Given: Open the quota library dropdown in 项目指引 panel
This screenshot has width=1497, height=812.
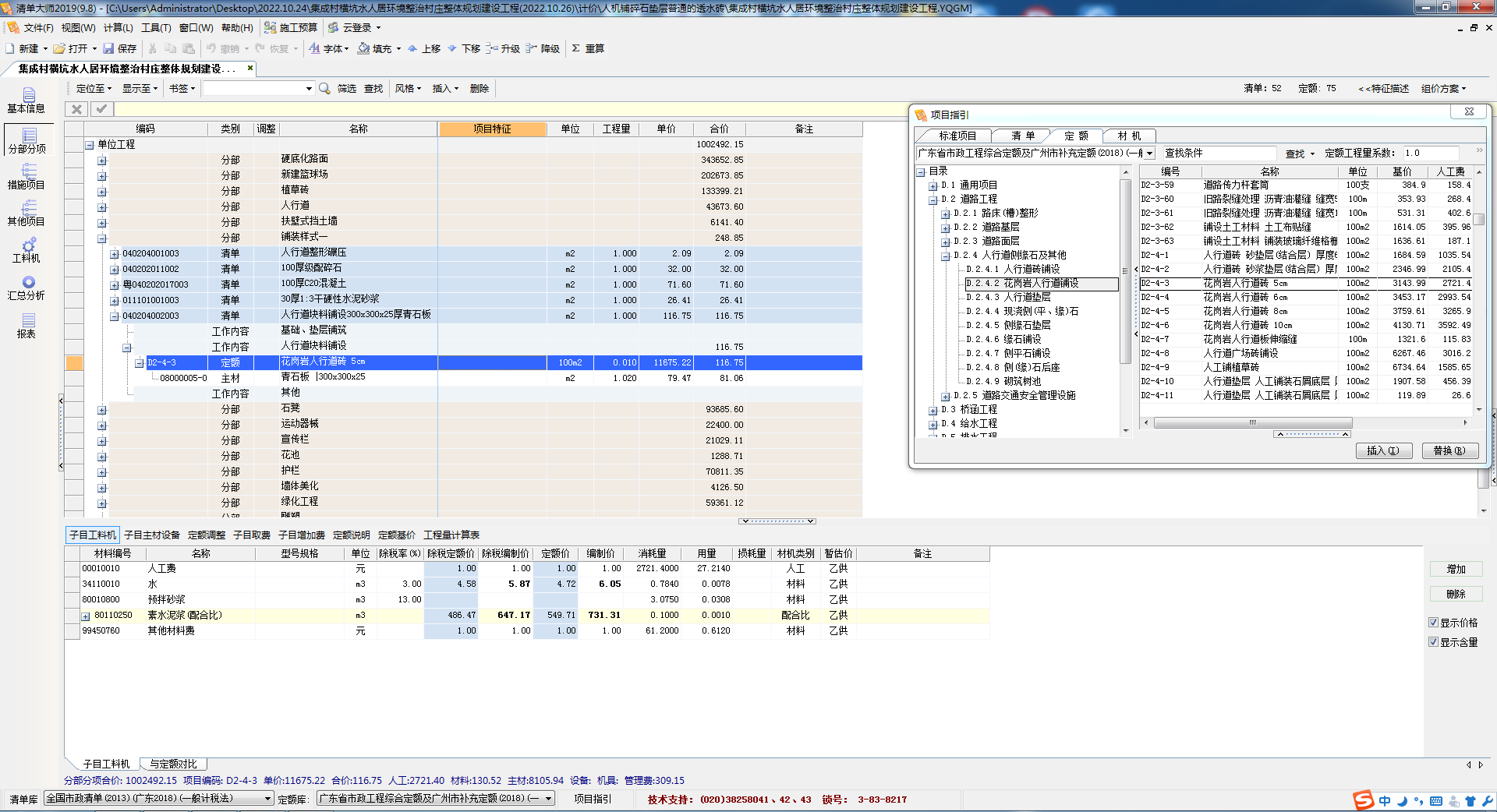Looking at the screenshot, I should click(x=1149, y=154).
